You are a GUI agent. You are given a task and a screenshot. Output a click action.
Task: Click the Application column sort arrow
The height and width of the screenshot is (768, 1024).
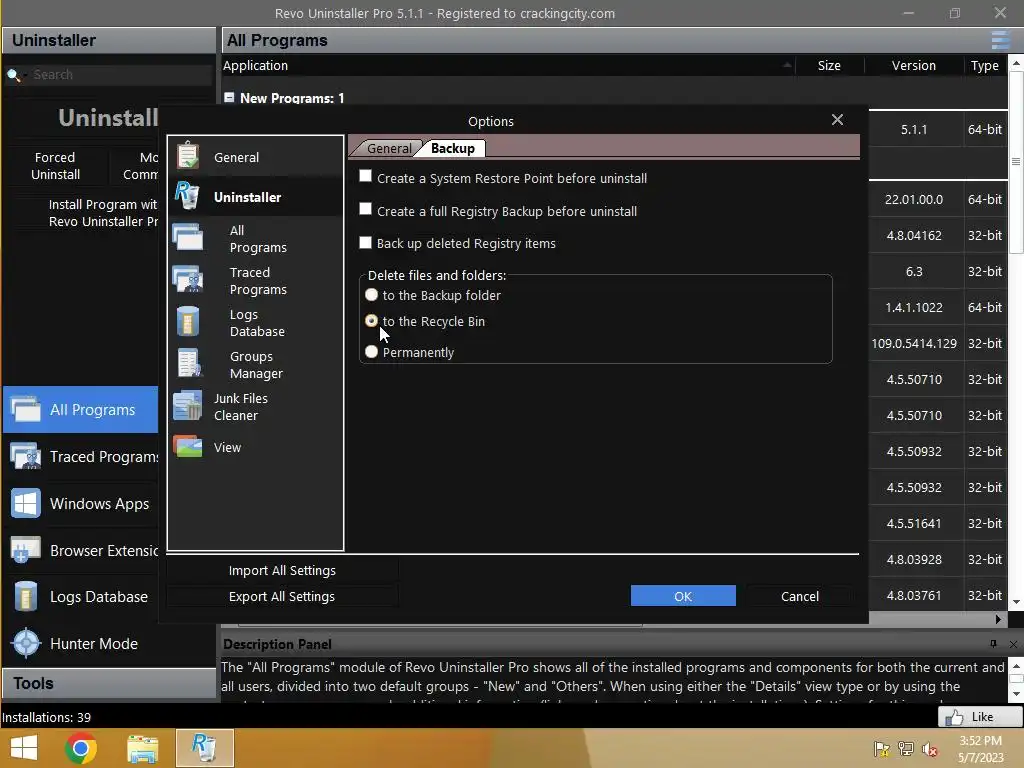point(787,65)
